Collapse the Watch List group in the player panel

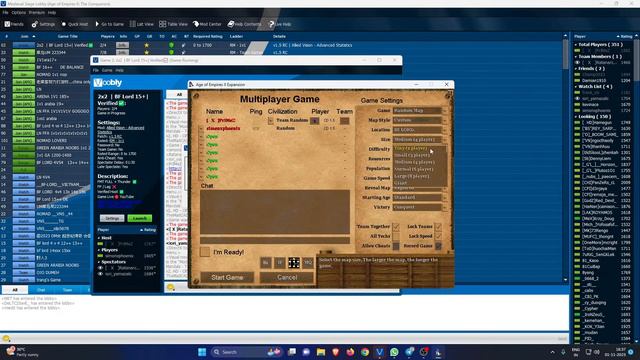click(x=576, y=87)
